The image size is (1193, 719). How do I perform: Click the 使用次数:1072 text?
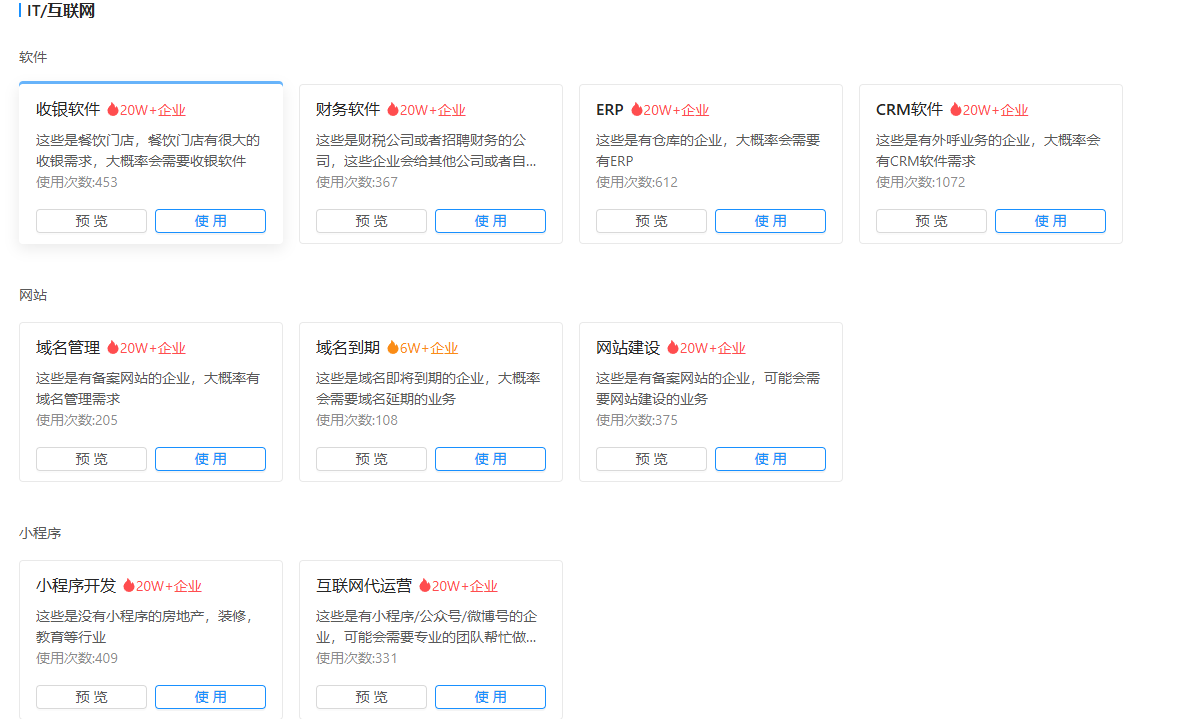tap(921, 182)
